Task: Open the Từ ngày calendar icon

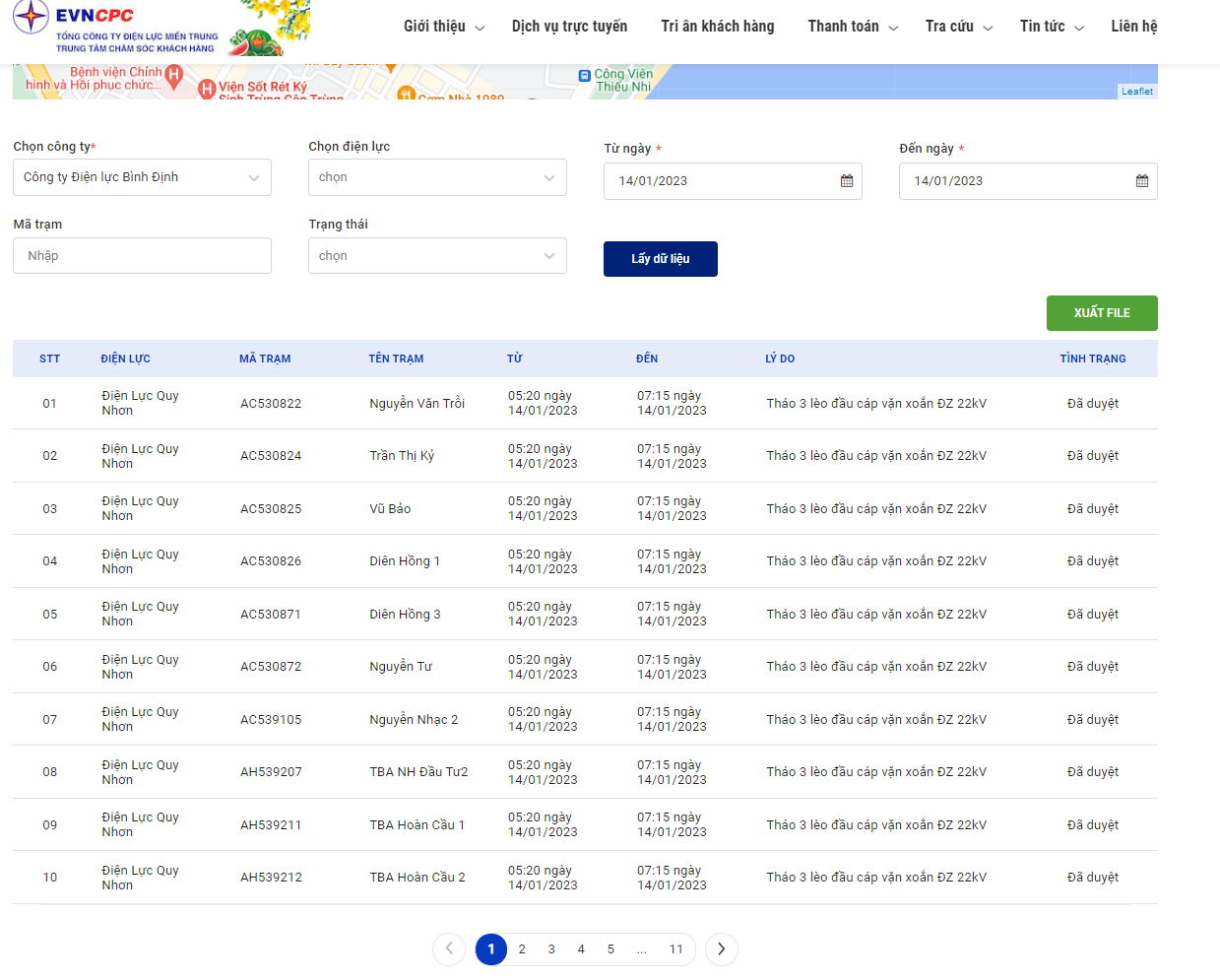Action: [847, 181]
